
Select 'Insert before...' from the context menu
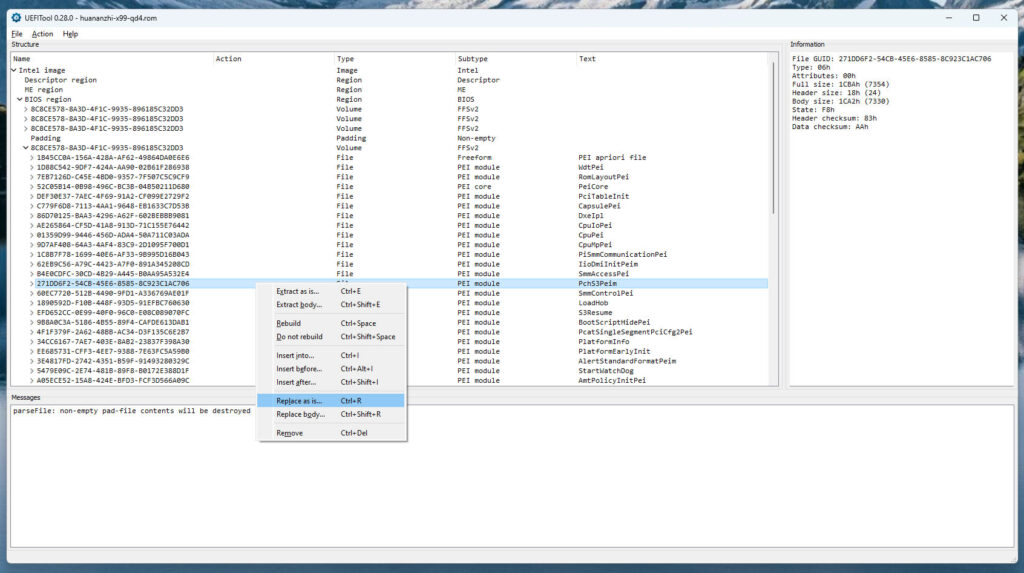299,369
